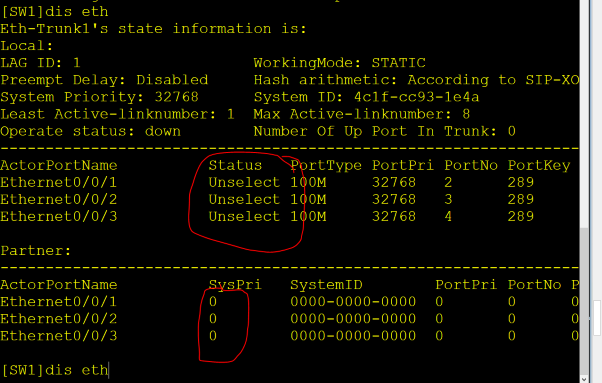This screenshot has height=383, width=602.
Task: Click 'Preempt Delay: Disabled' text
Action: (104, 80)
